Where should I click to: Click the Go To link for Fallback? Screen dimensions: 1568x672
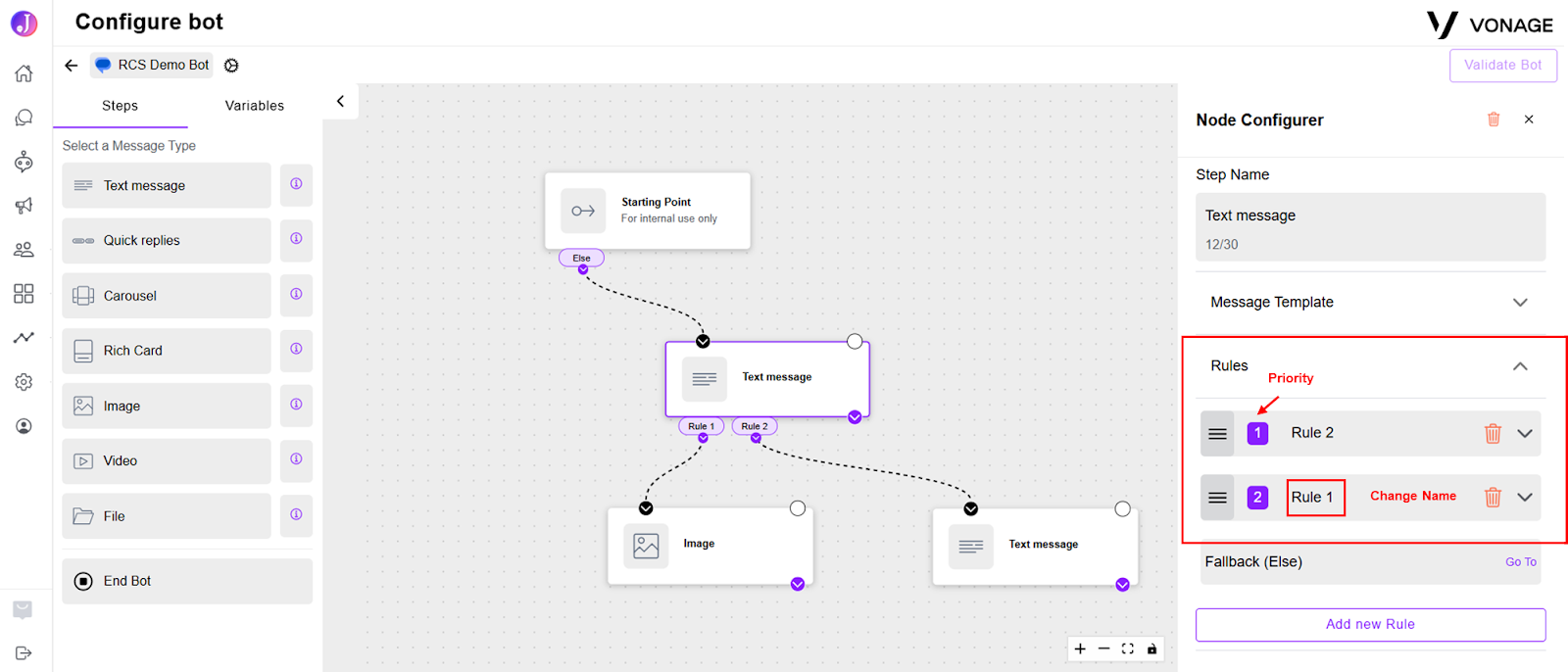tap(1521, 562)
